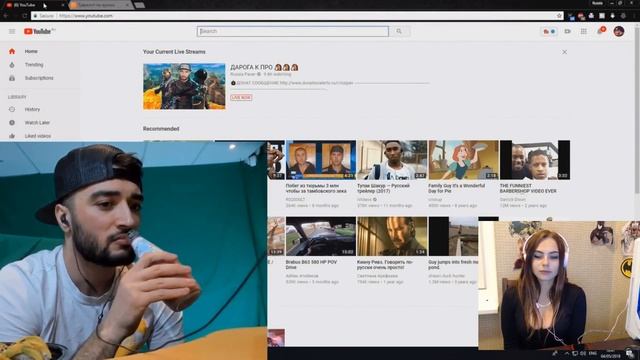Click the YouTube logo
The width and height of the screenshot is (640, 360).
coord(38,31)
